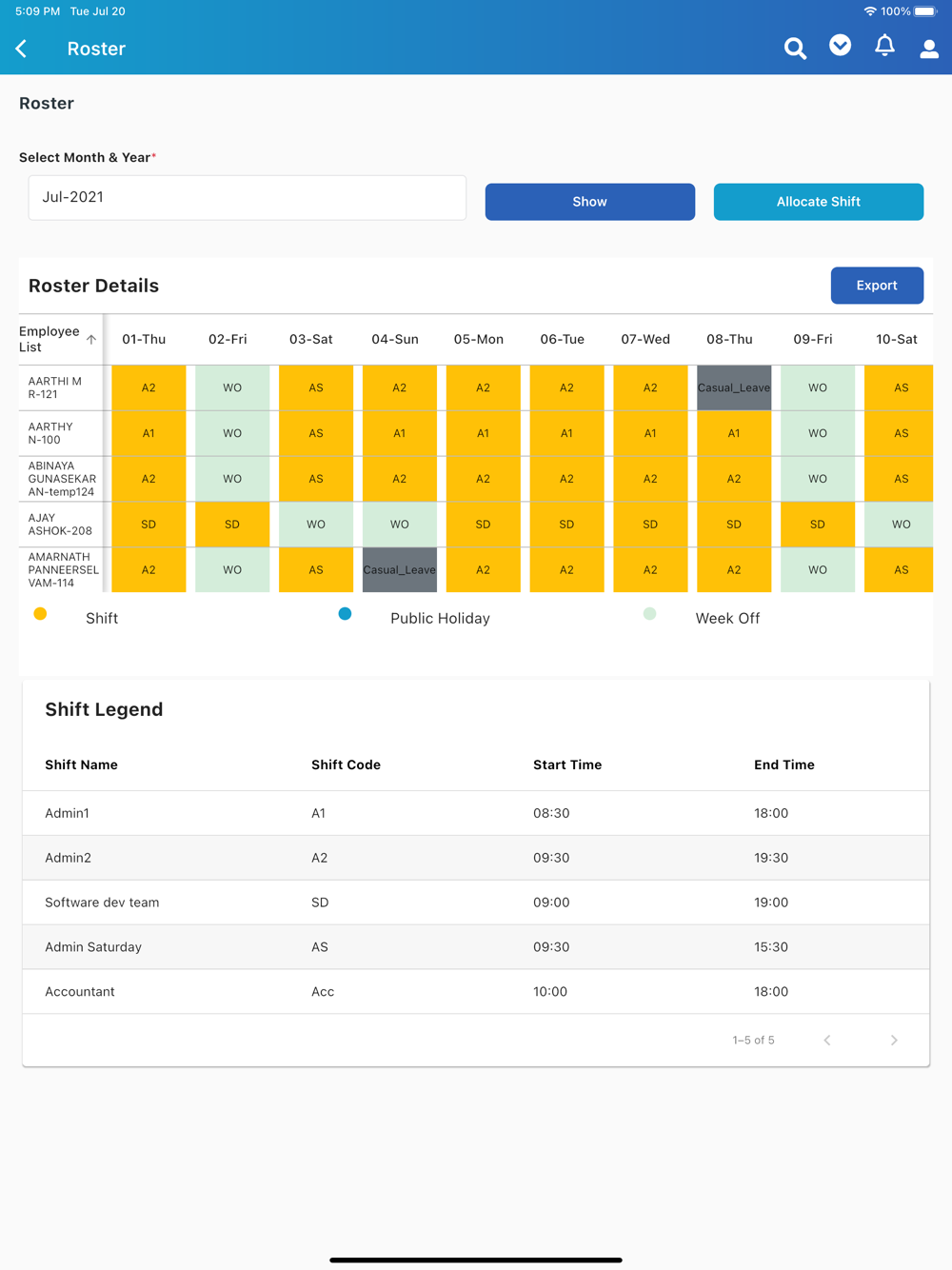The height and width of the screenshot is (1270, 952).
Task: Go to next Shift Legend page
Action: 894,1040
